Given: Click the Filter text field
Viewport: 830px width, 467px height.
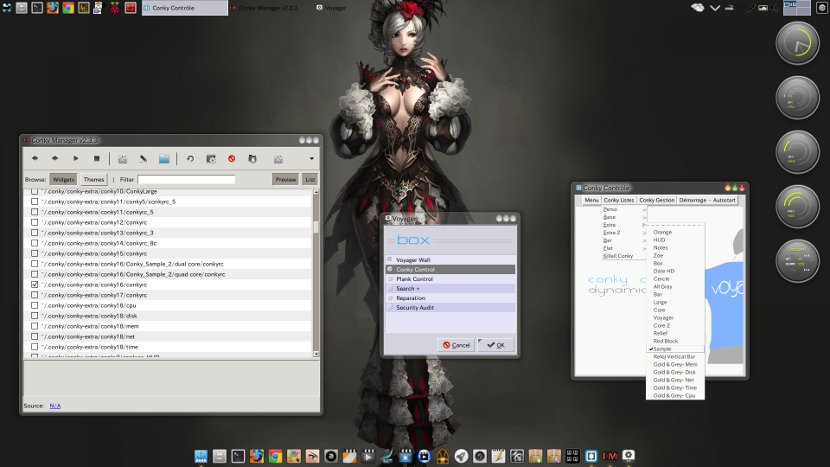Looking at the screenshot, I should [186, 179].
